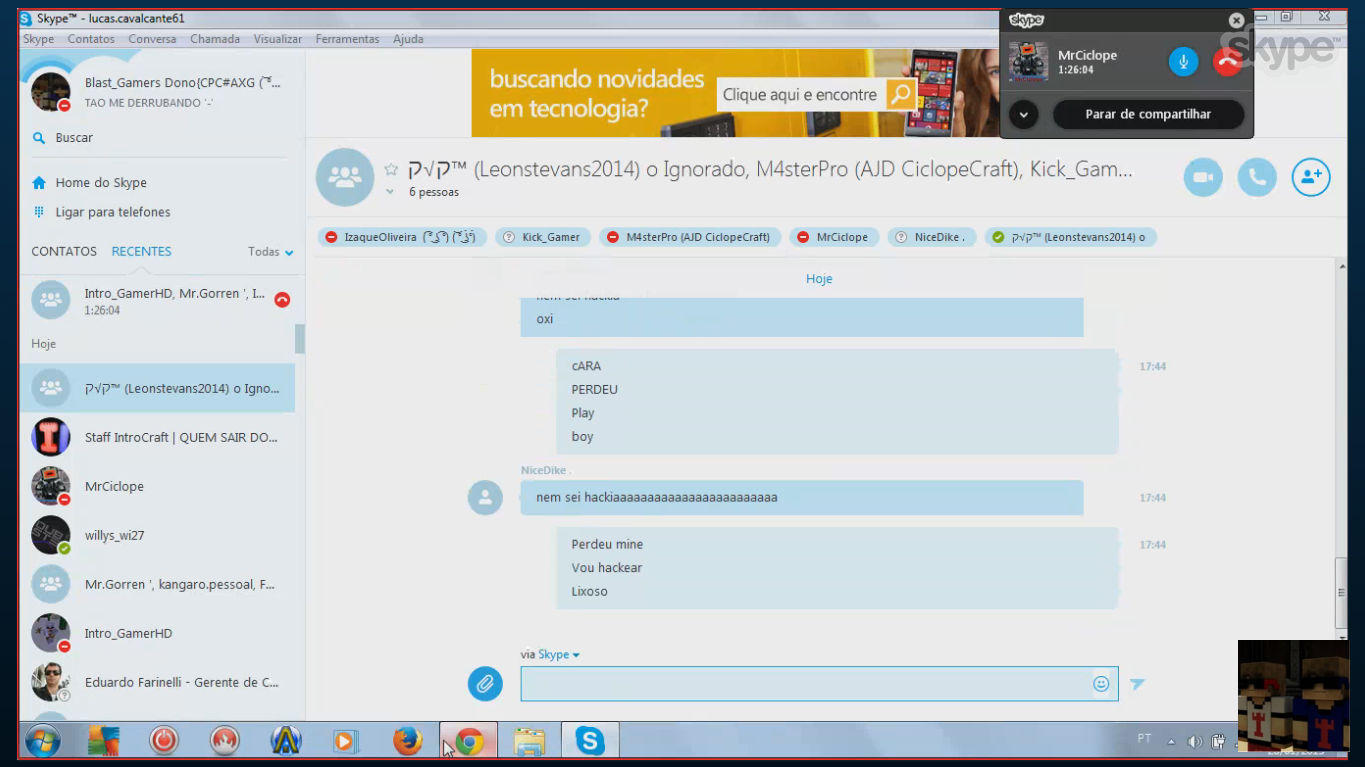Screen dimensions: 1365x767
Task: Click NiceDike's avatar beside the message
Action: coord(485,498)
